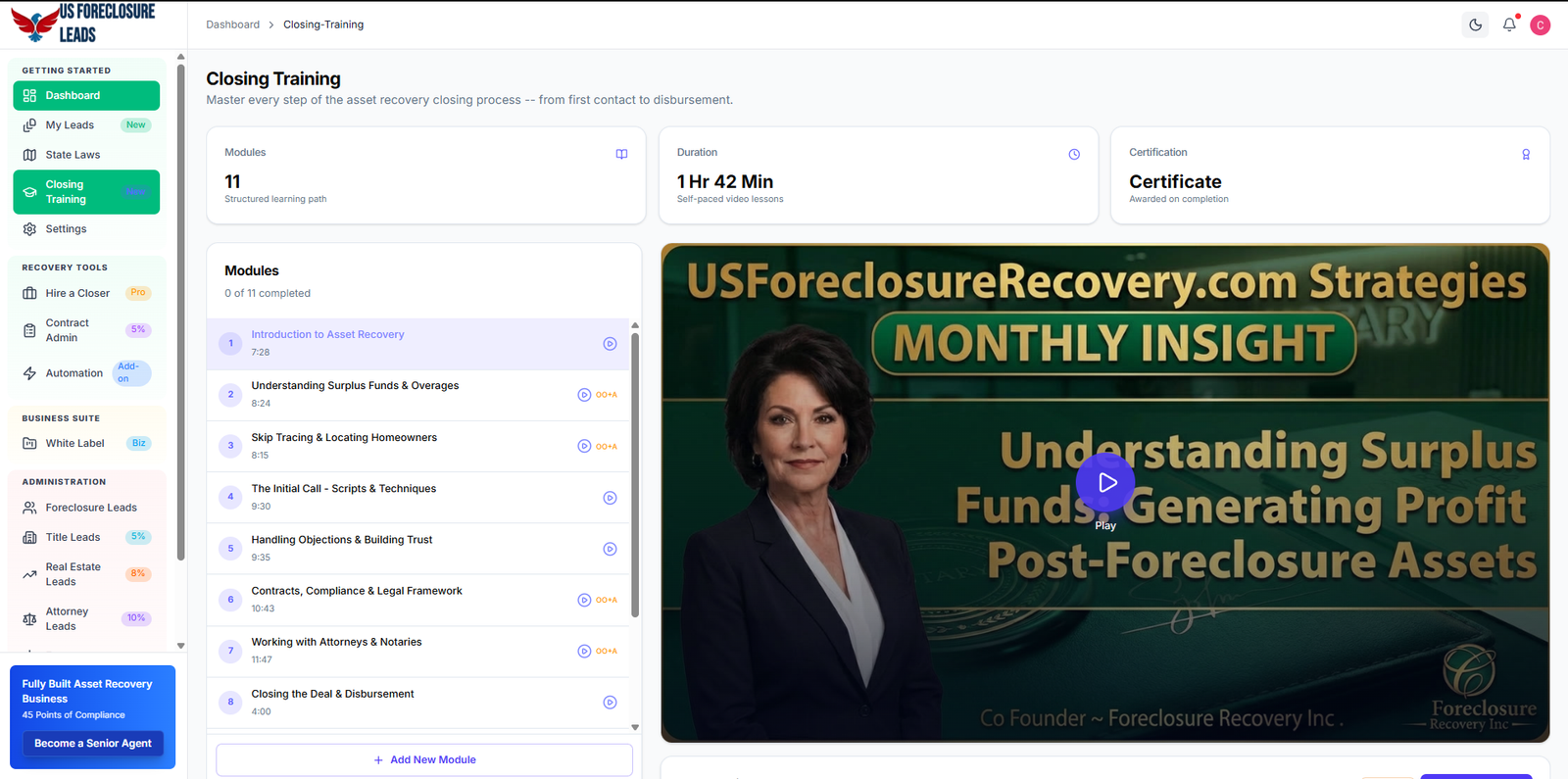The width and height of the screenshot is (1568, 779).
Task: Click the Automation lightning bolt icon
Action: [x=29, y=373]
